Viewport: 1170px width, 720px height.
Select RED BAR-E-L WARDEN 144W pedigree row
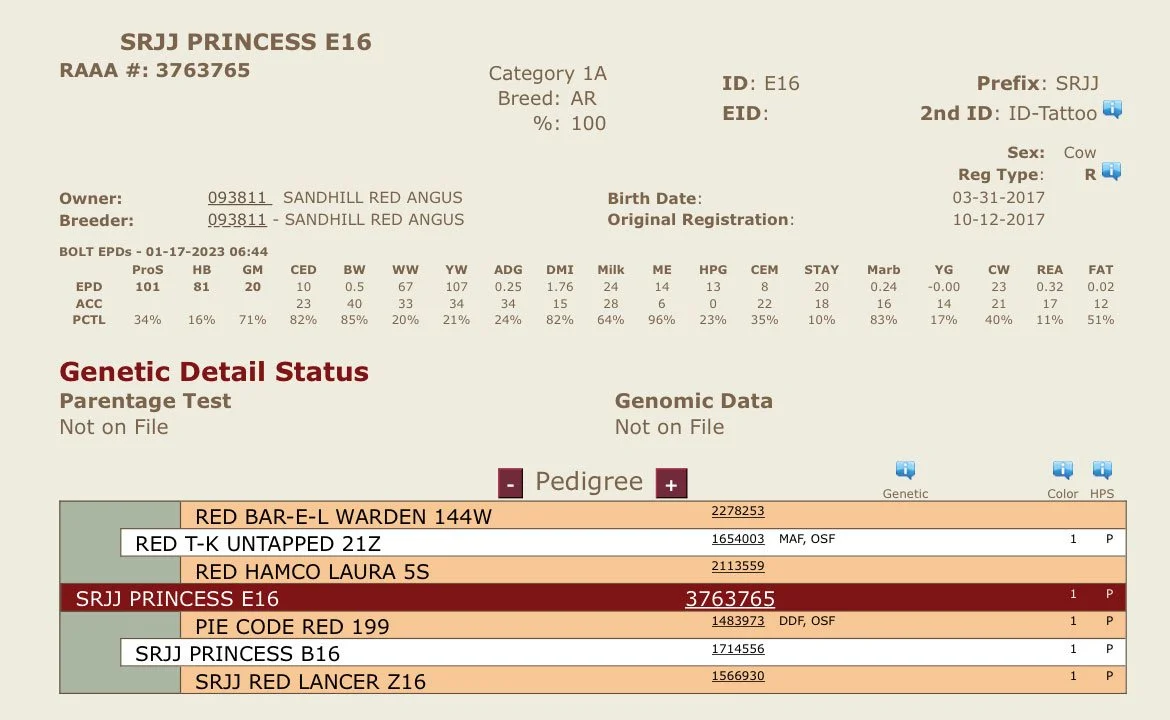653,516
